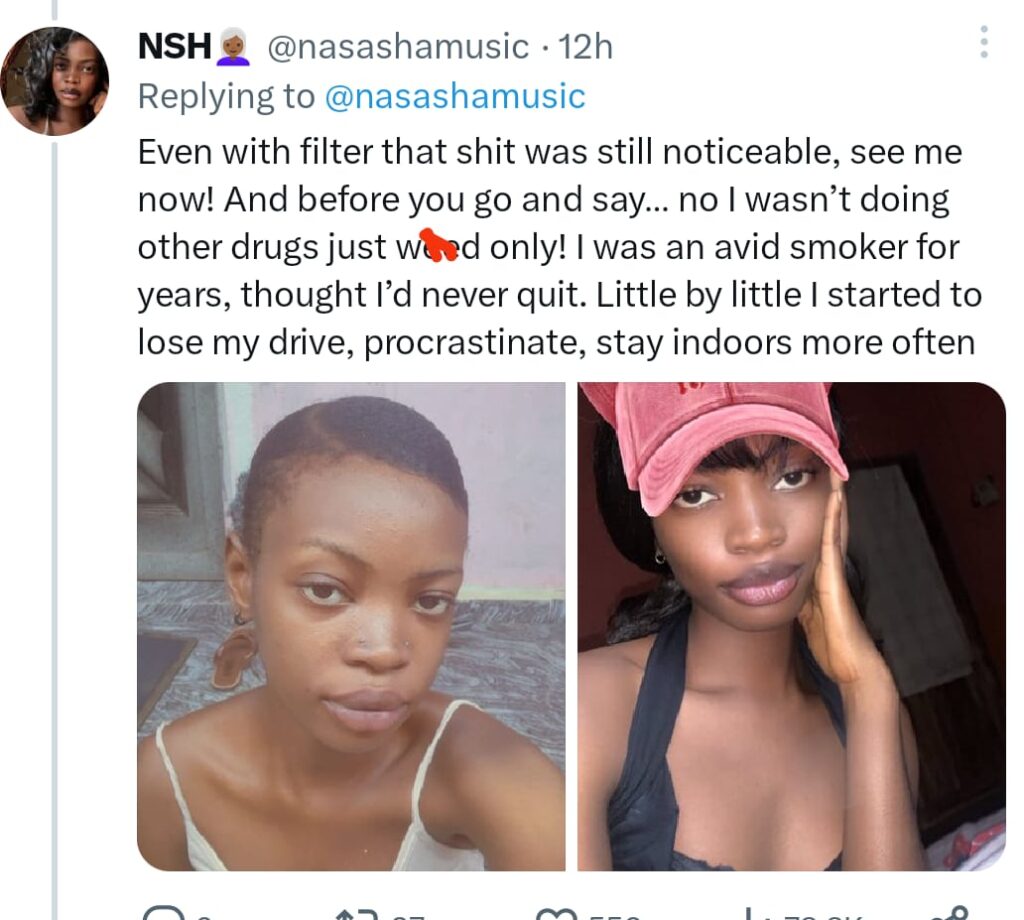1024x920 pixels.
Task: Open the @nasashamusic handle beside the name
Action: pos(398,46)
